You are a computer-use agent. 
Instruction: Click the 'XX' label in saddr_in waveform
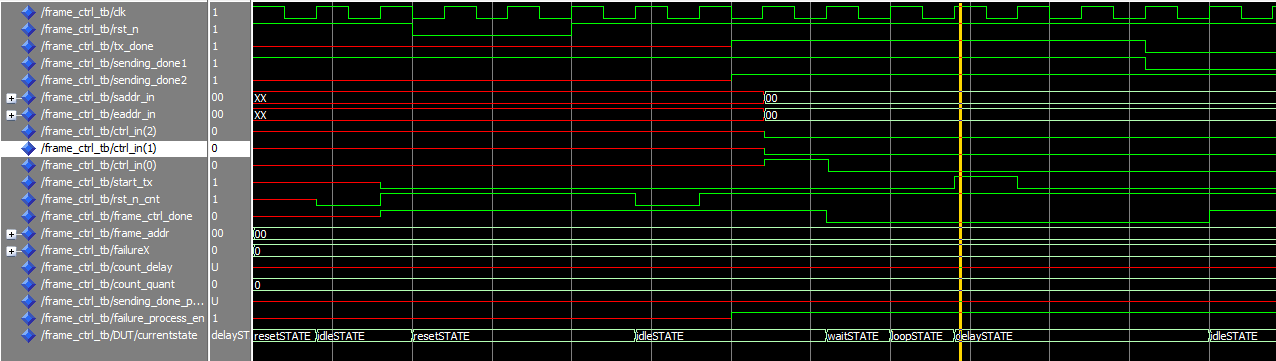click(261, 98)
